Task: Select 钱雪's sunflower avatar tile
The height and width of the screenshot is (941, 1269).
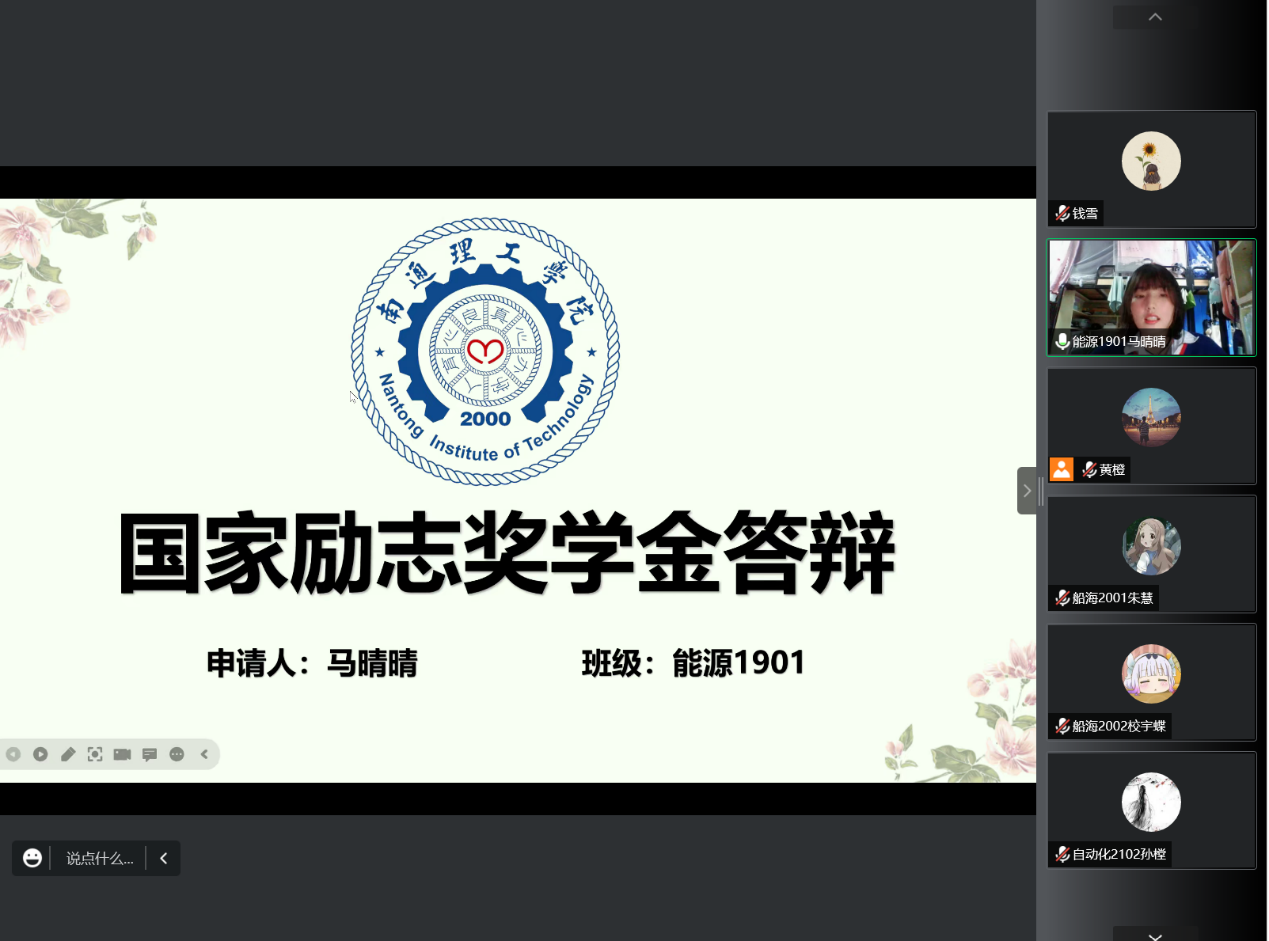Action: (x=1151, y=161)
